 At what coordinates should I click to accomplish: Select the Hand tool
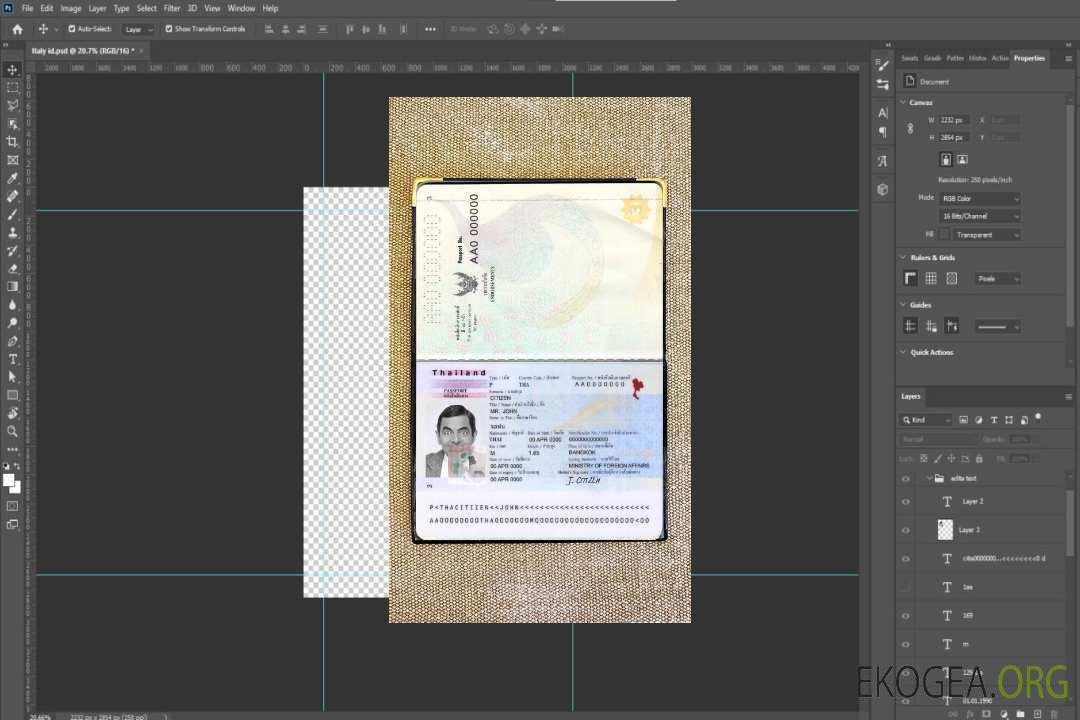12,413
